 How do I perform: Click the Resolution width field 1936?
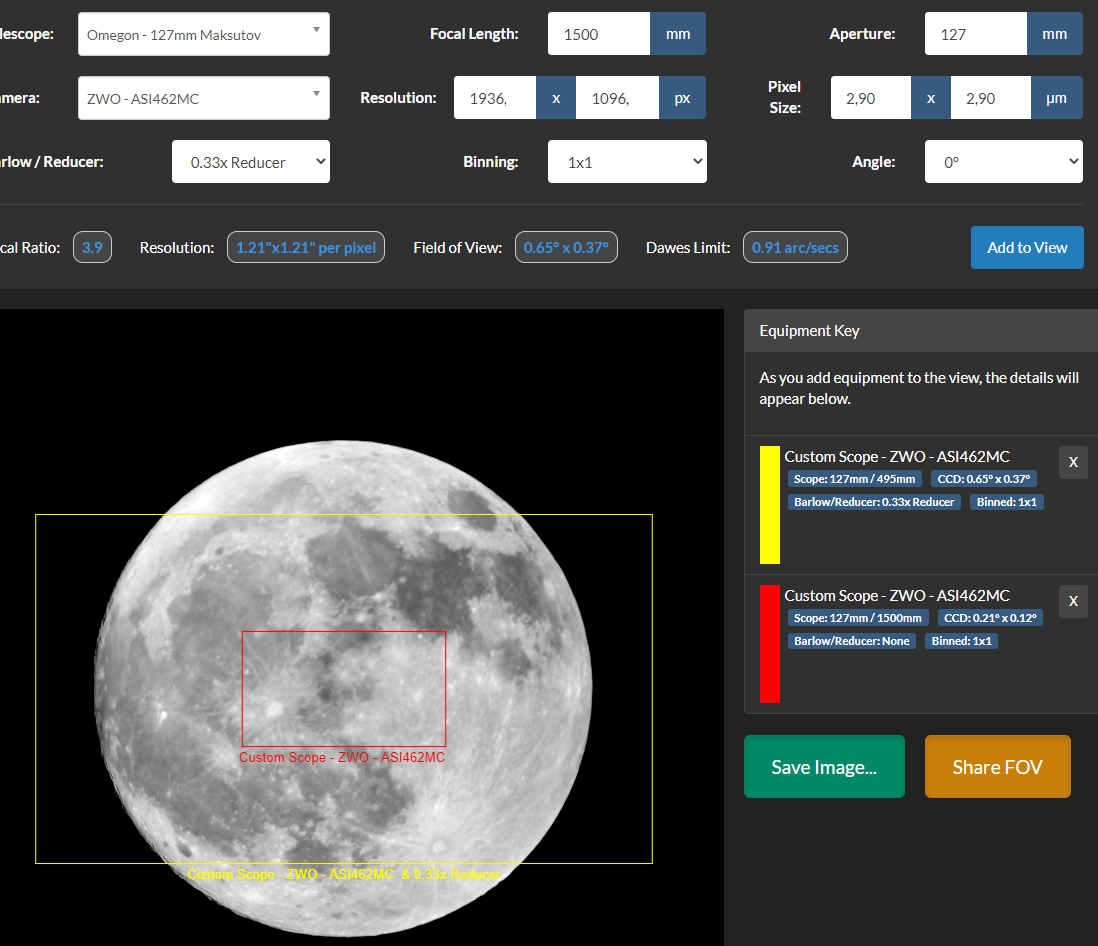pyautogui.click(x=495, y=98)
